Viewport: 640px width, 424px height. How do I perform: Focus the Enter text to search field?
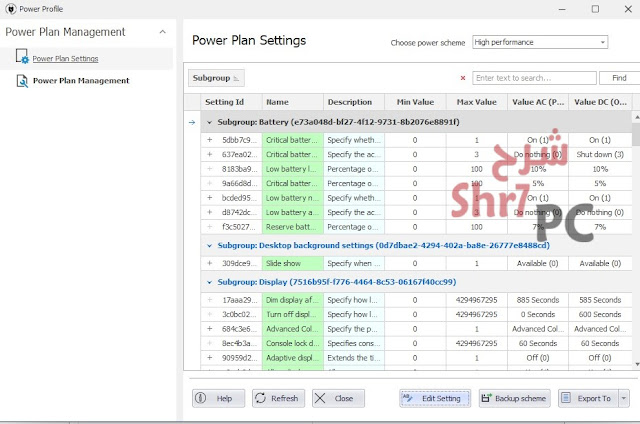point(534,78)
